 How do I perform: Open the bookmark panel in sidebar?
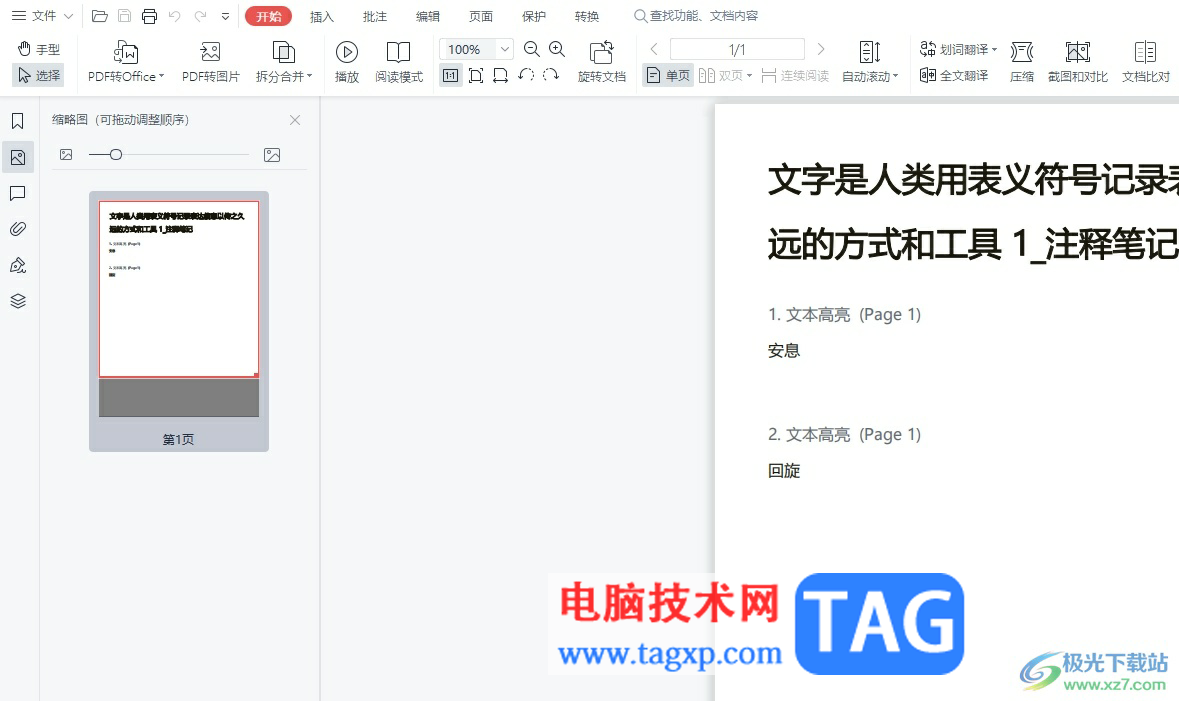pyautogui.click(x=18, y=121)
